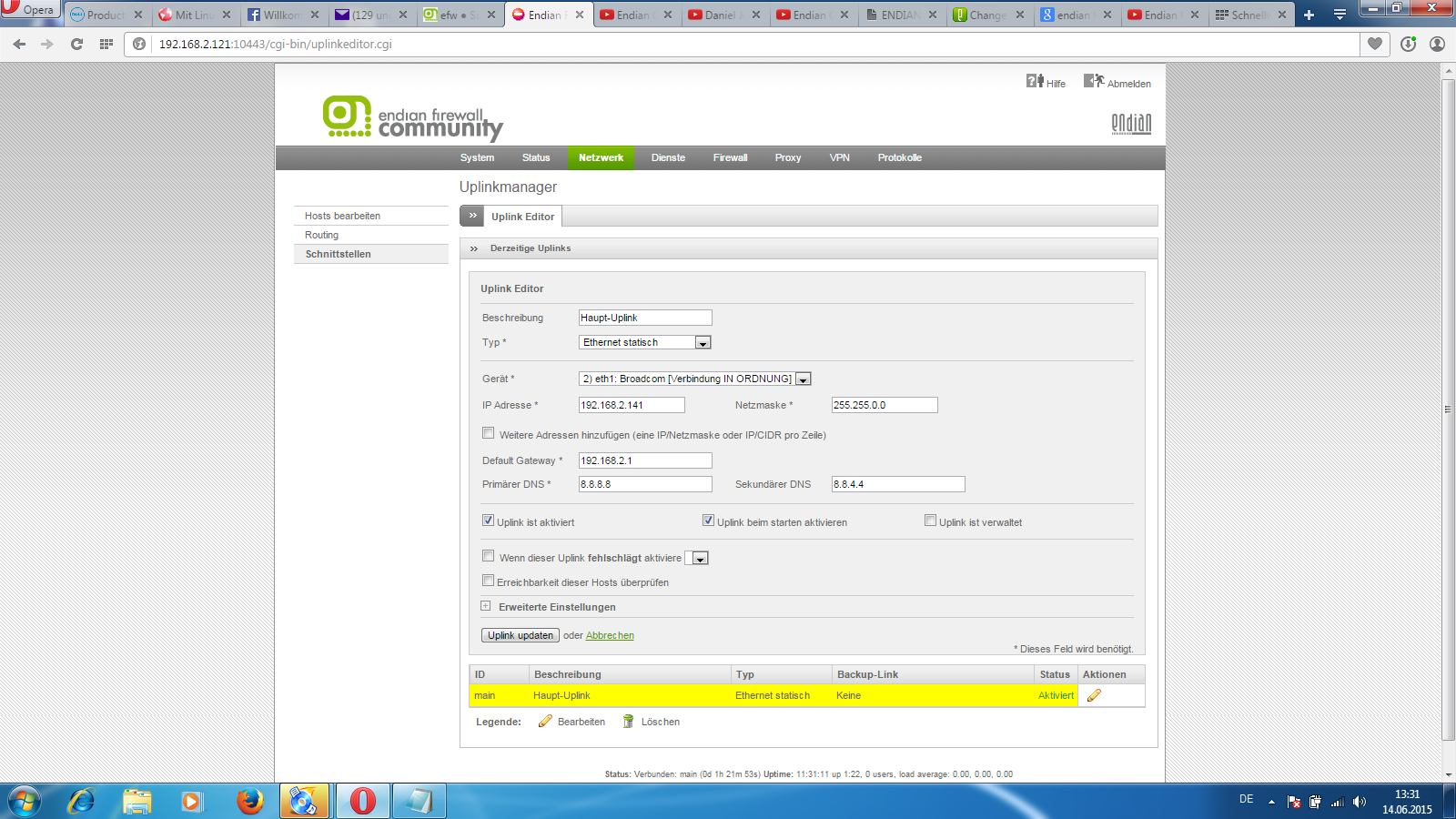Click the Endian Firewall Community logo

coord(412,118)
